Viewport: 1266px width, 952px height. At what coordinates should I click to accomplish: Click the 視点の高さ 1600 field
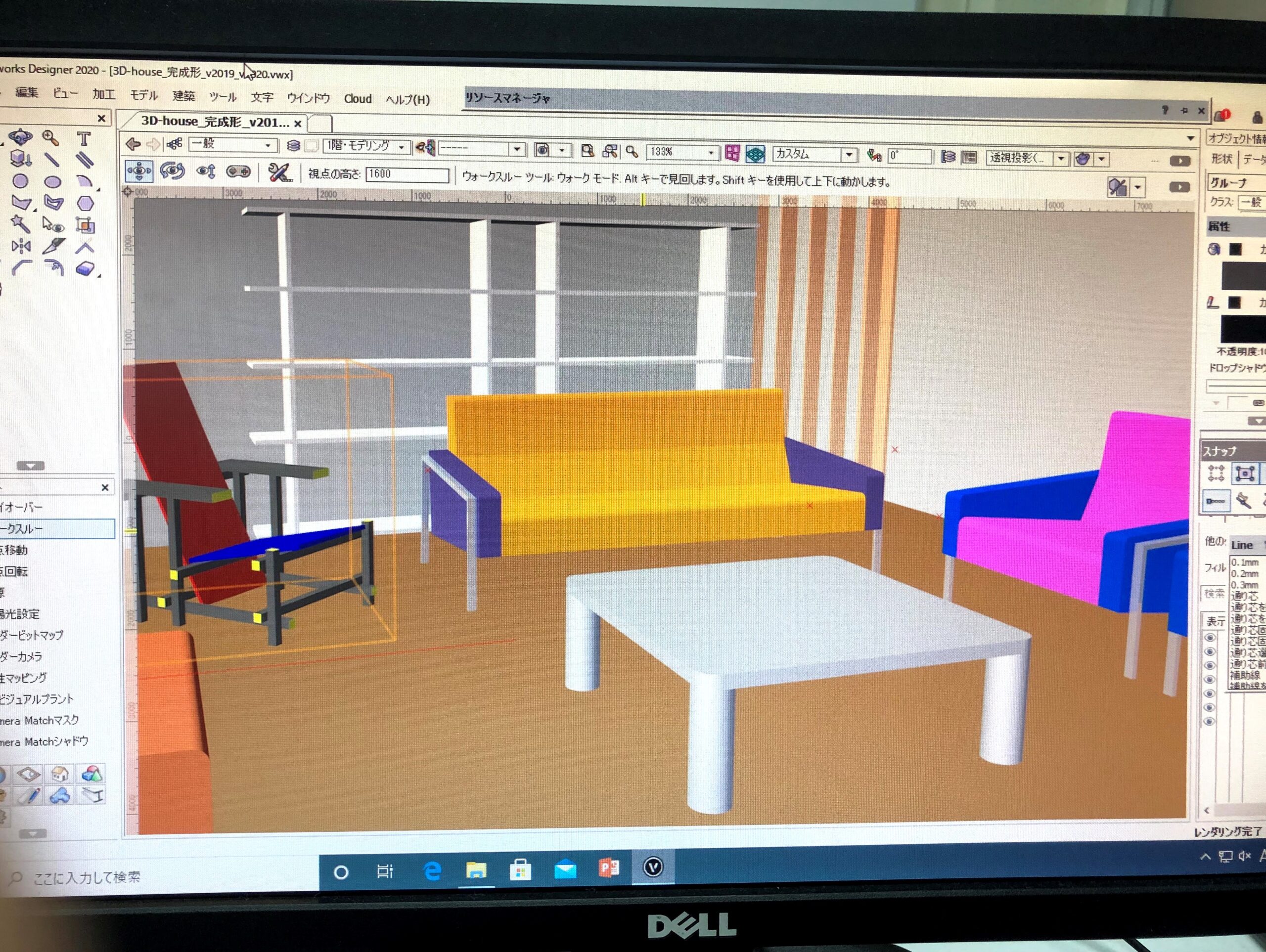407,174
